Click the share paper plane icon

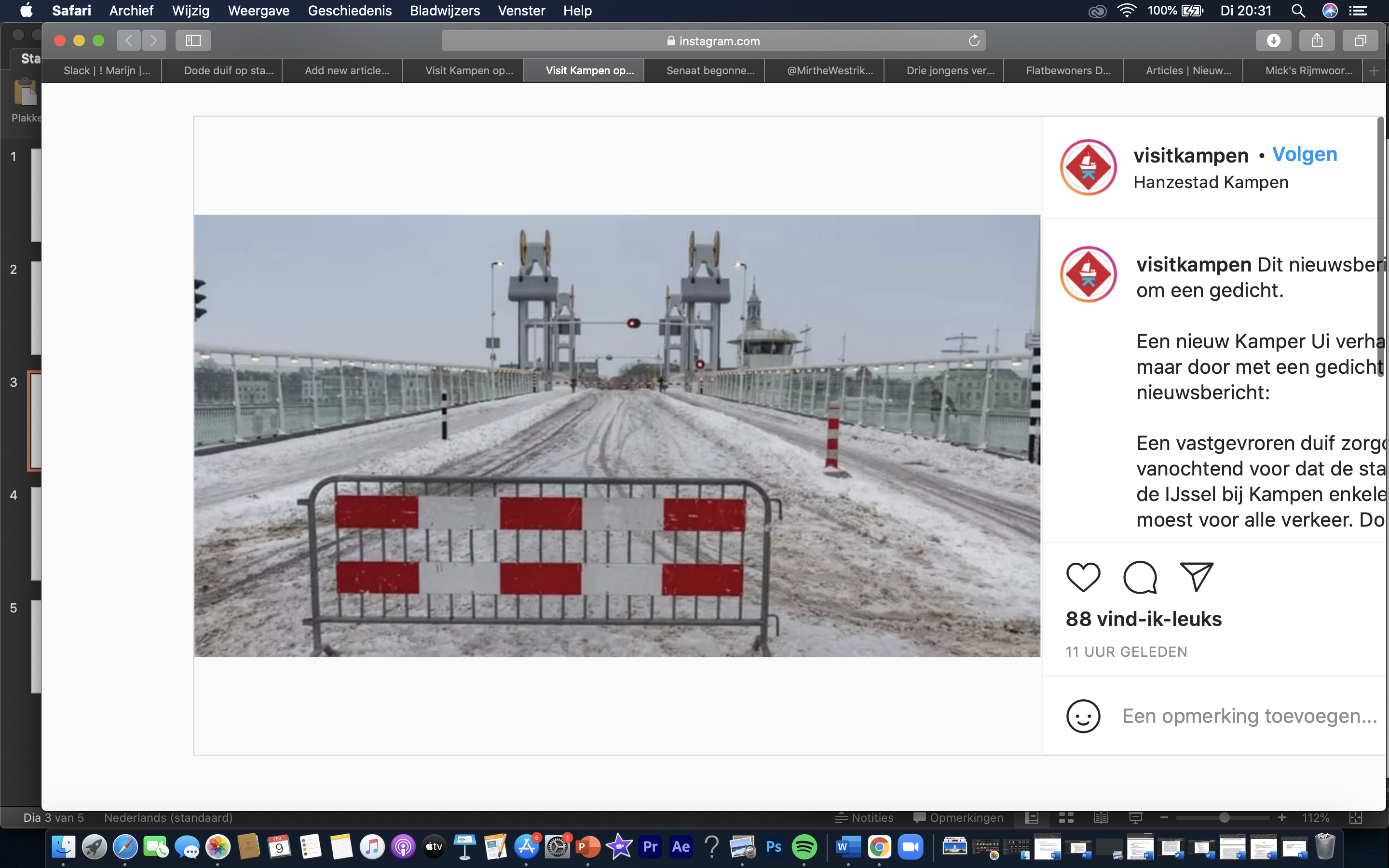point(1196,576)
